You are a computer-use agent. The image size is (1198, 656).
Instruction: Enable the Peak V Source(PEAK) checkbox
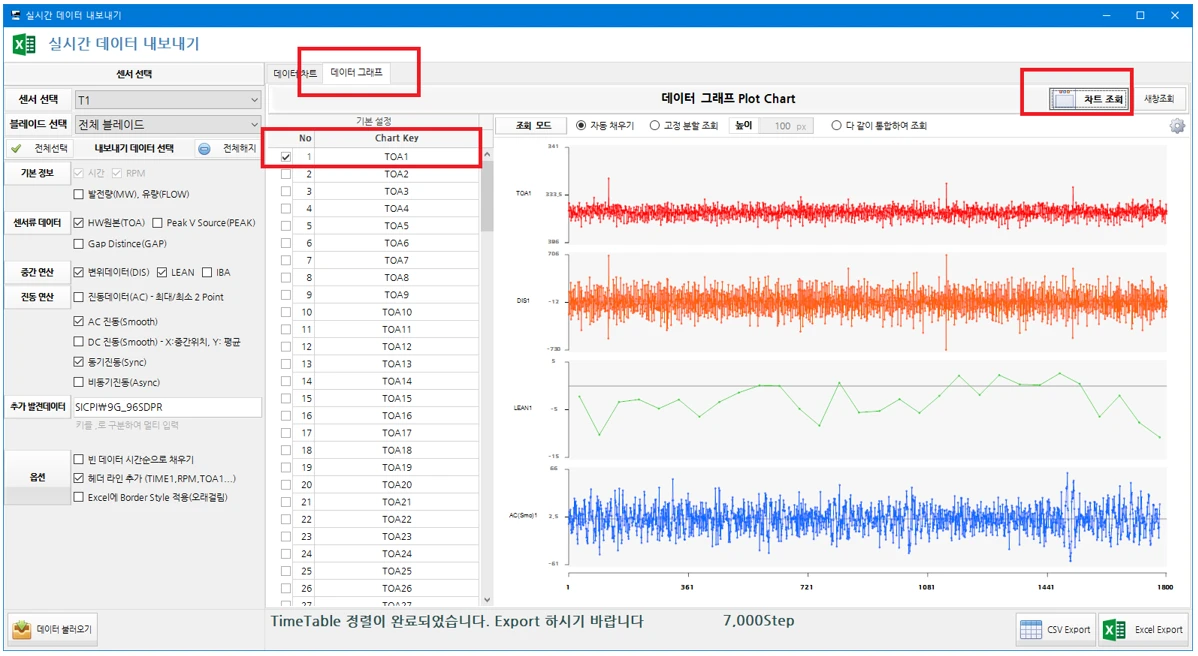(x=157, y=223)
